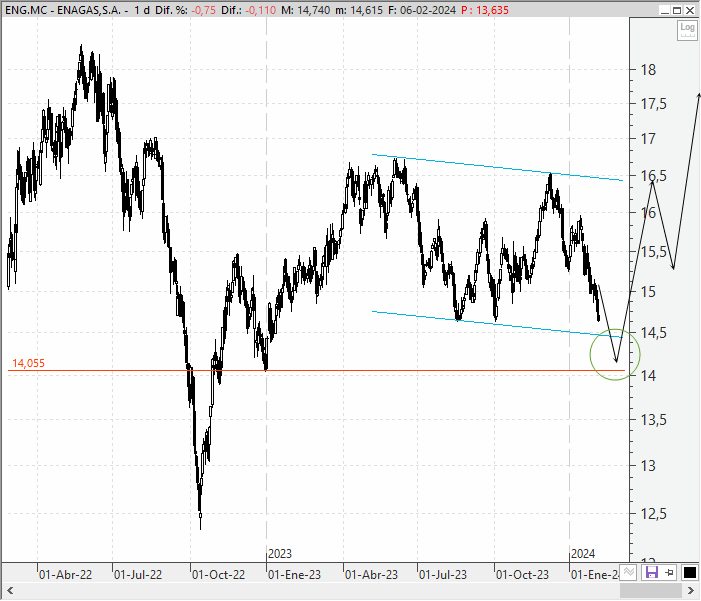Click the 14,055 support level label

28,363
